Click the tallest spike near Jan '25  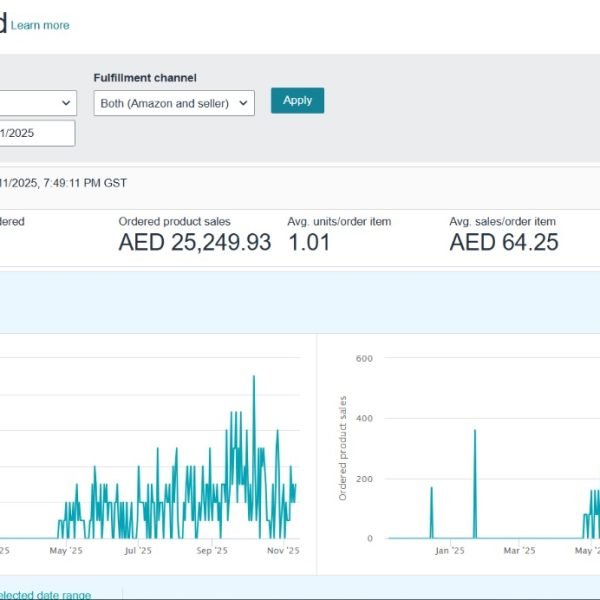click(475, 431)
